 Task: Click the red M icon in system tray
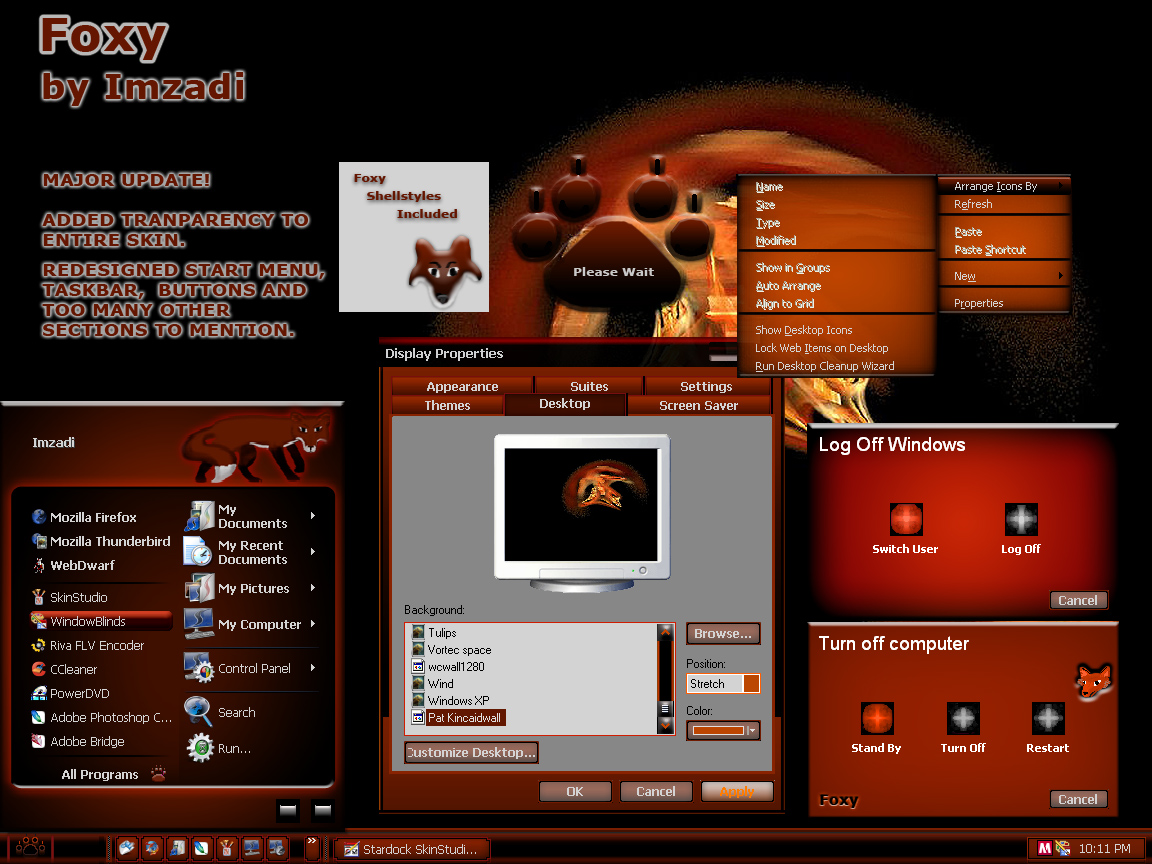click(x=1044, y=849)
